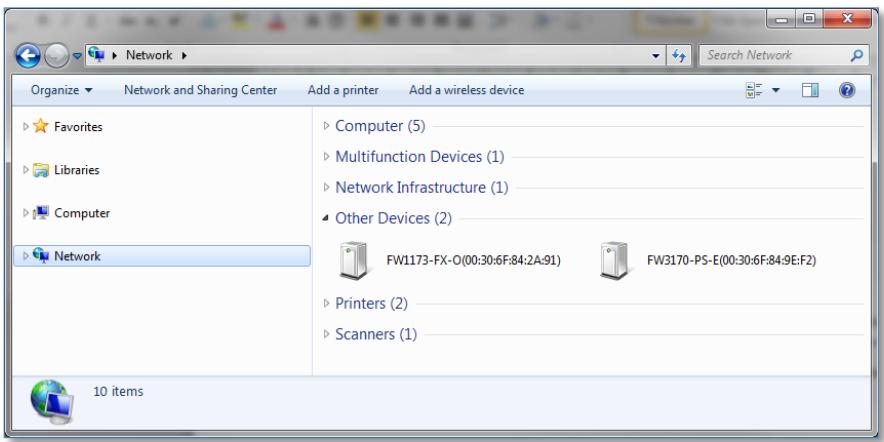Screen dimensions: 884x442
Task: Select the FW3170-PS-E device icon
Action: pos(615,260)
